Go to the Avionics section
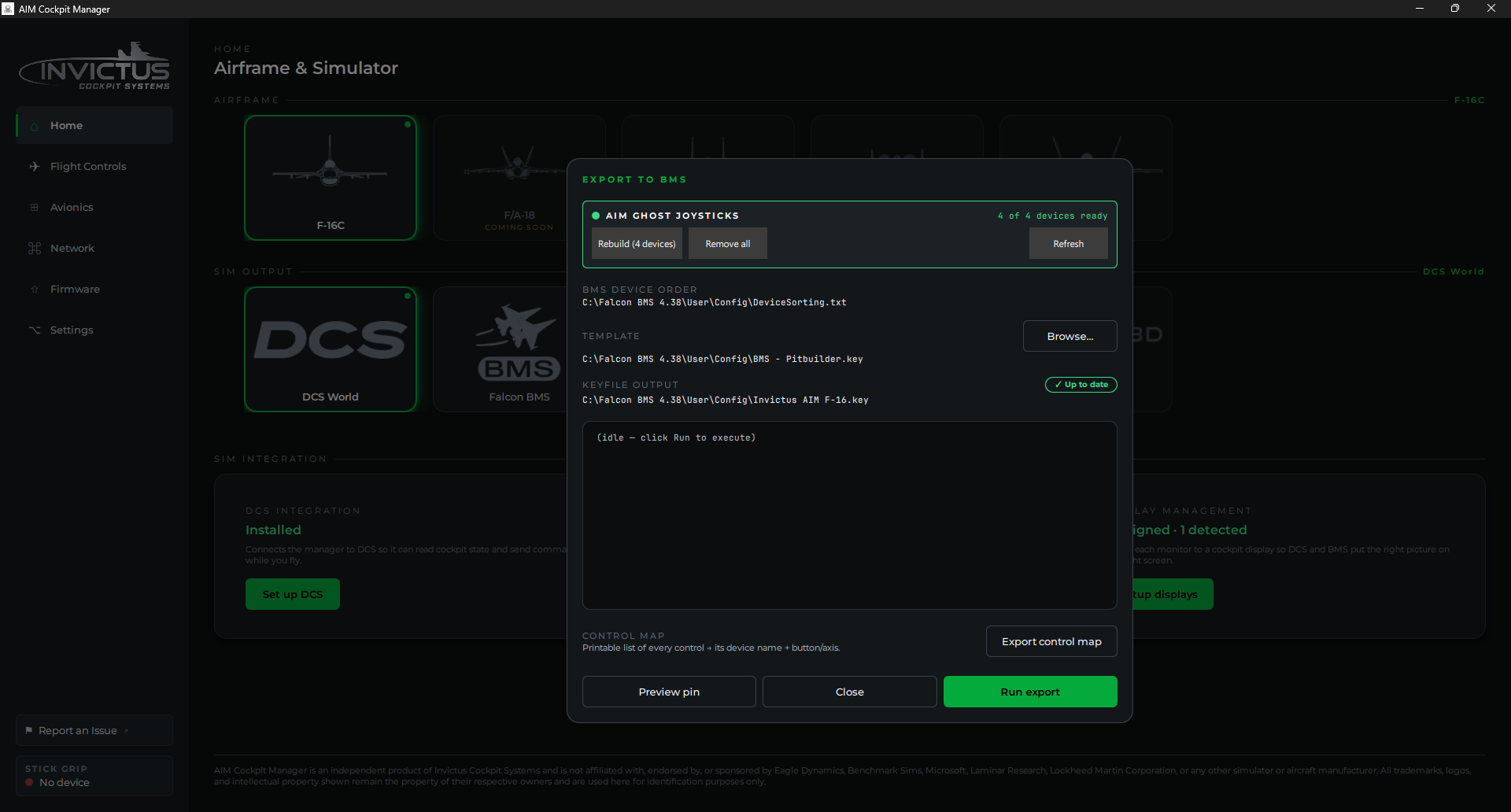1511x812 pixels. coord(94,207)
